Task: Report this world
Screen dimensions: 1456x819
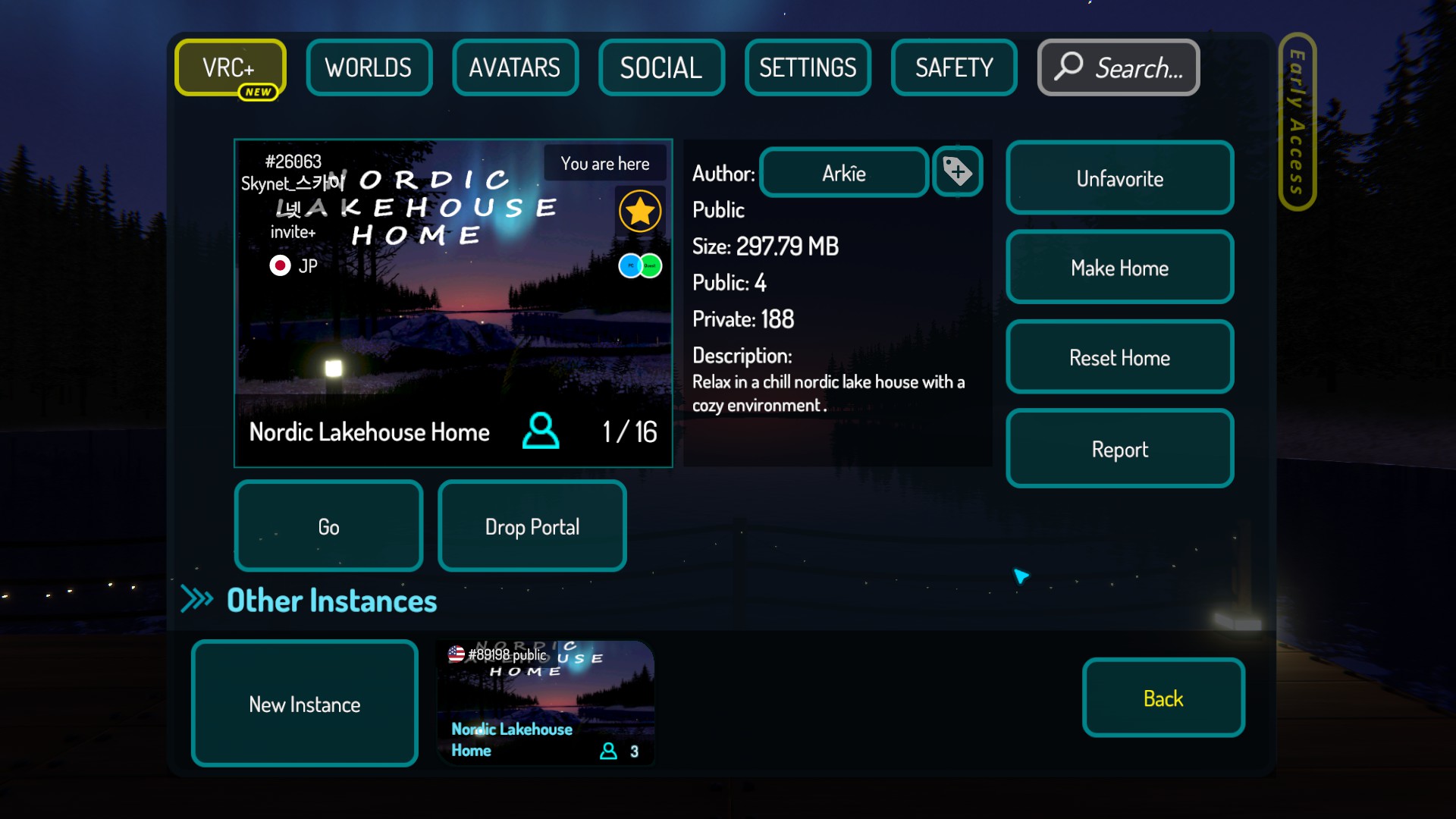Action: pos(1120,449)
